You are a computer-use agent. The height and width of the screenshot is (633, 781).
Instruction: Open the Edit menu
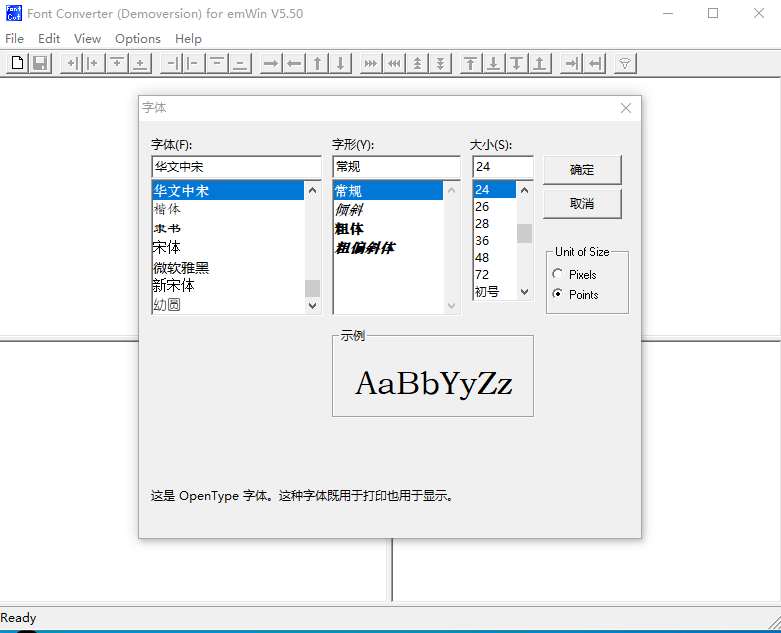(49, 38)
